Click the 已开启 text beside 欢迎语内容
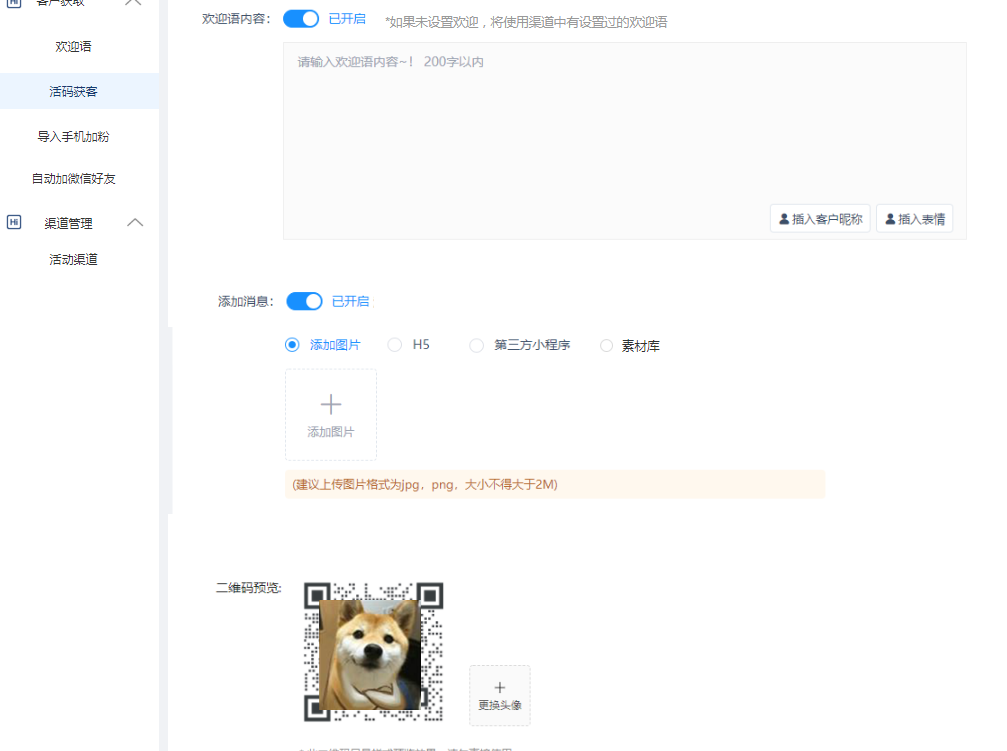This screenshot has height=751, width=1007. pos(347,19)
